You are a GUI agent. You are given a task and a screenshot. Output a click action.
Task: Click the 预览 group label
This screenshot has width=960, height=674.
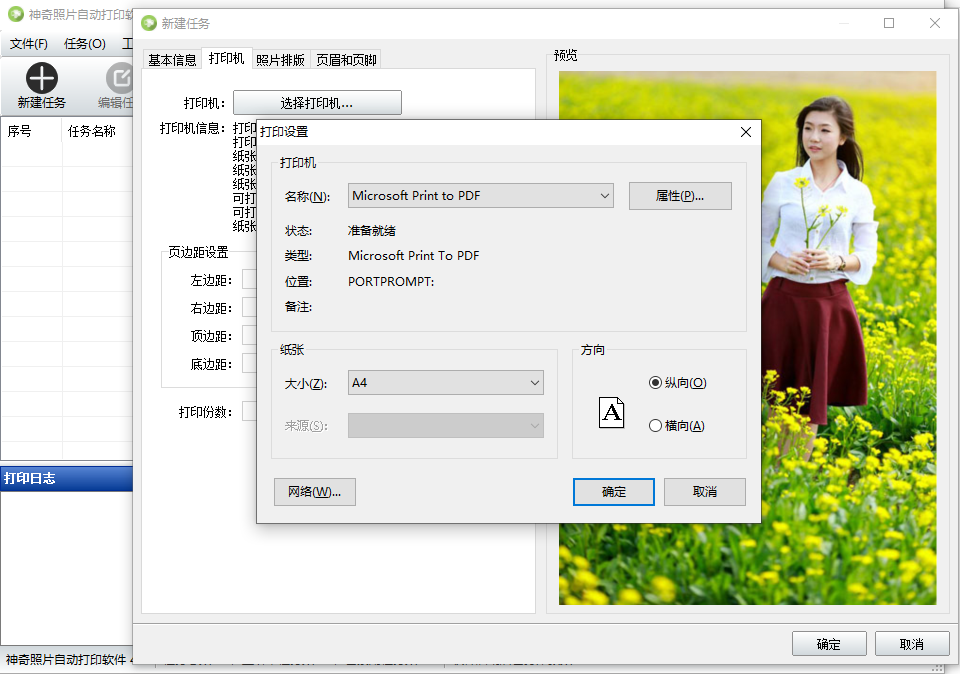[565, 55]
